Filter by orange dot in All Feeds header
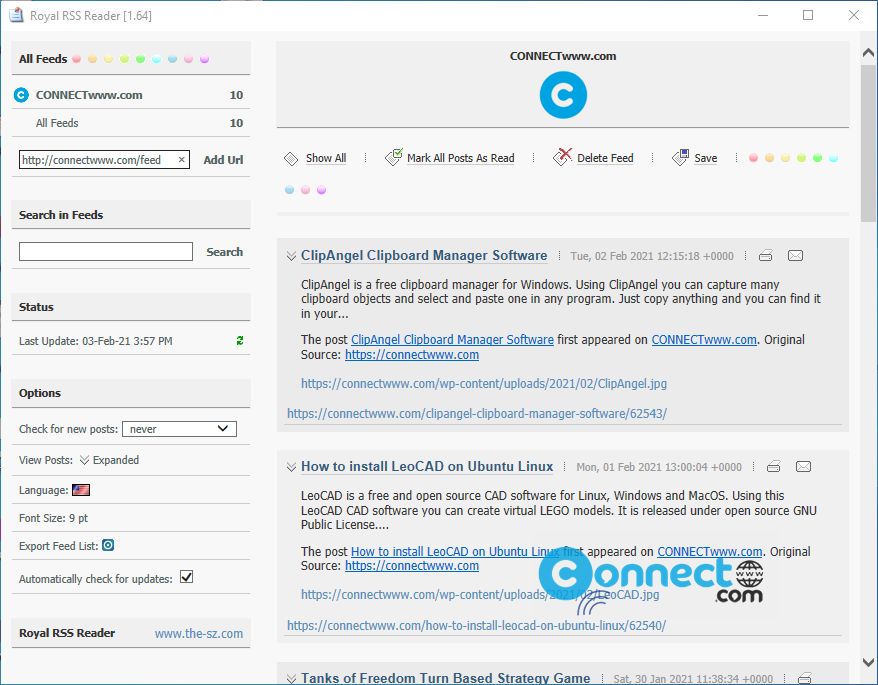Image resolution: width=878 pixels, height=685 pixels. 92,59
